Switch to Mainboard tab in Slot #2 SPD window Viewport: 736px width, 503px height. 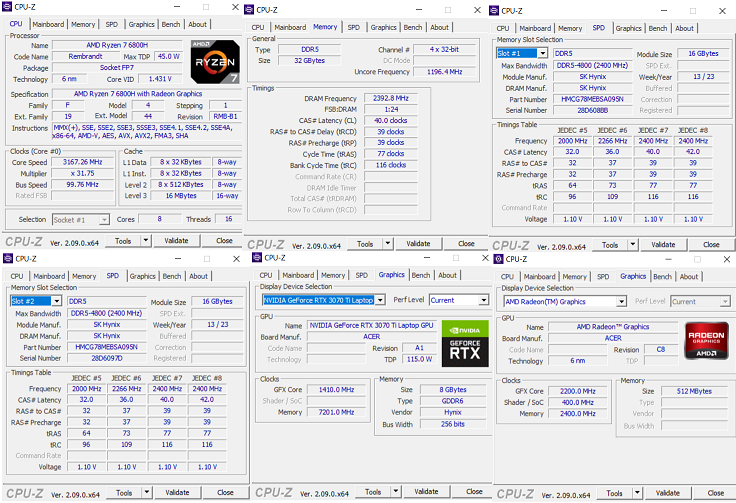pos(49,276)
